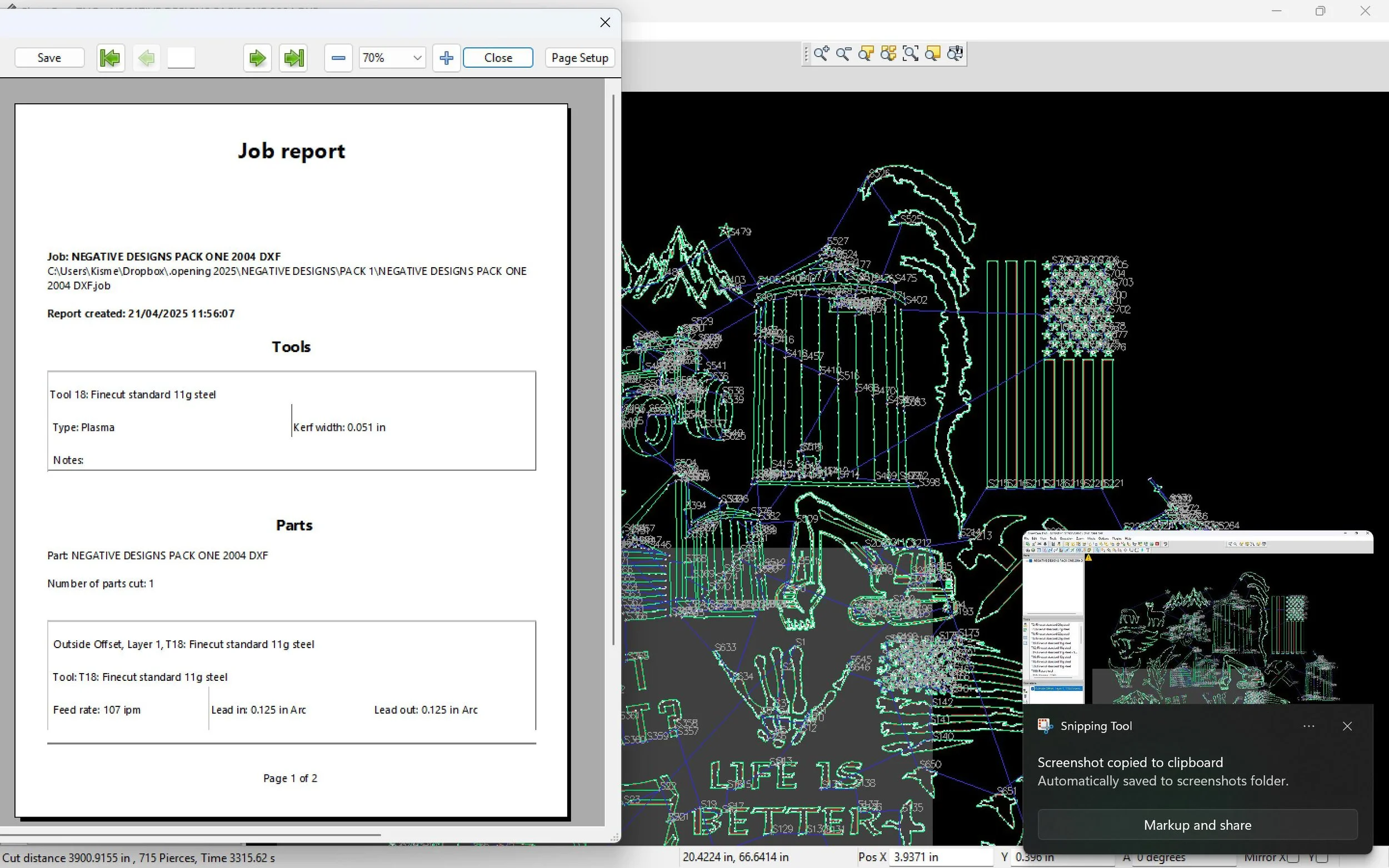Click Markup and share button

click(1197, 825)
